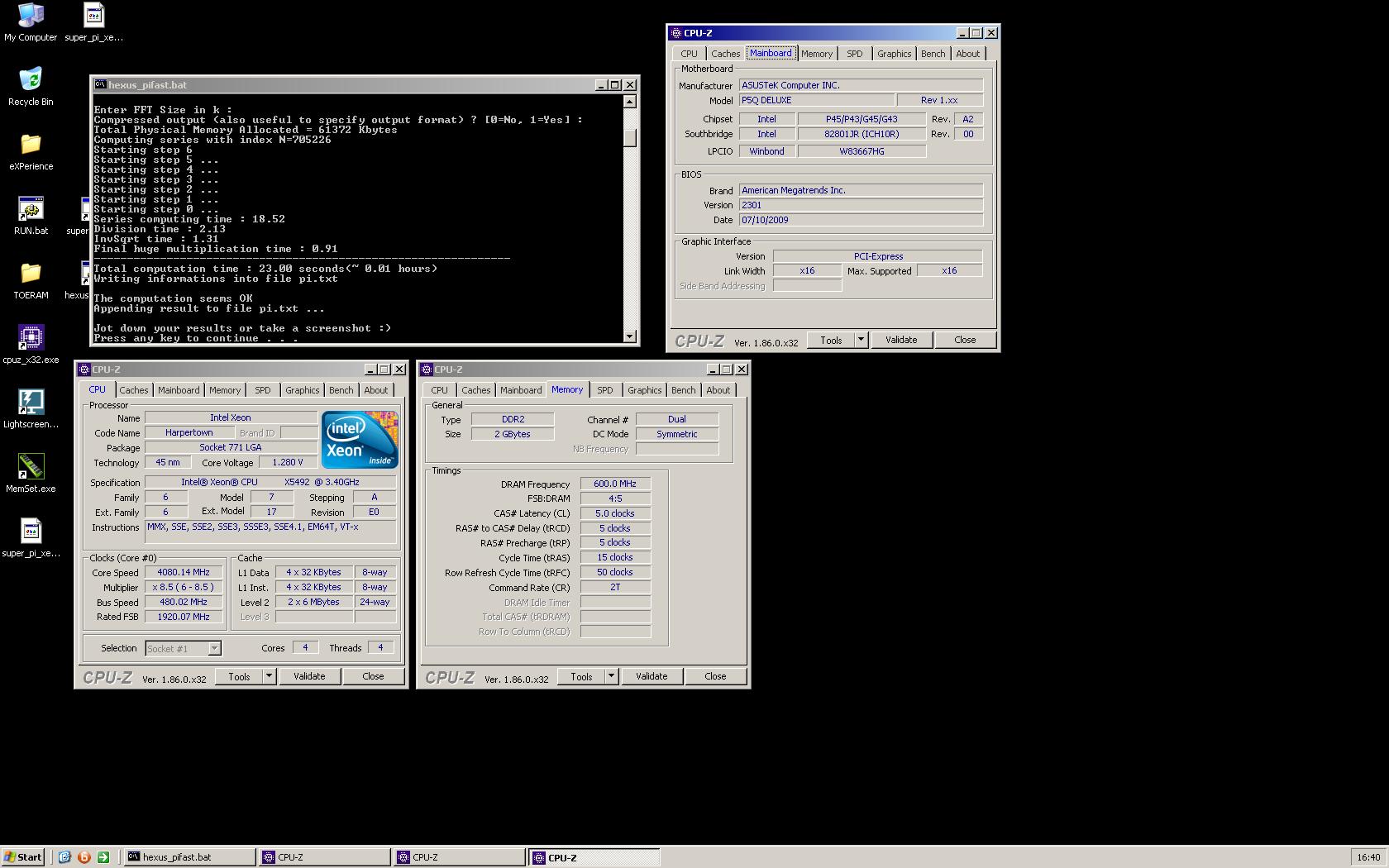Click the console scrollbar down arrow

point(630,336)
